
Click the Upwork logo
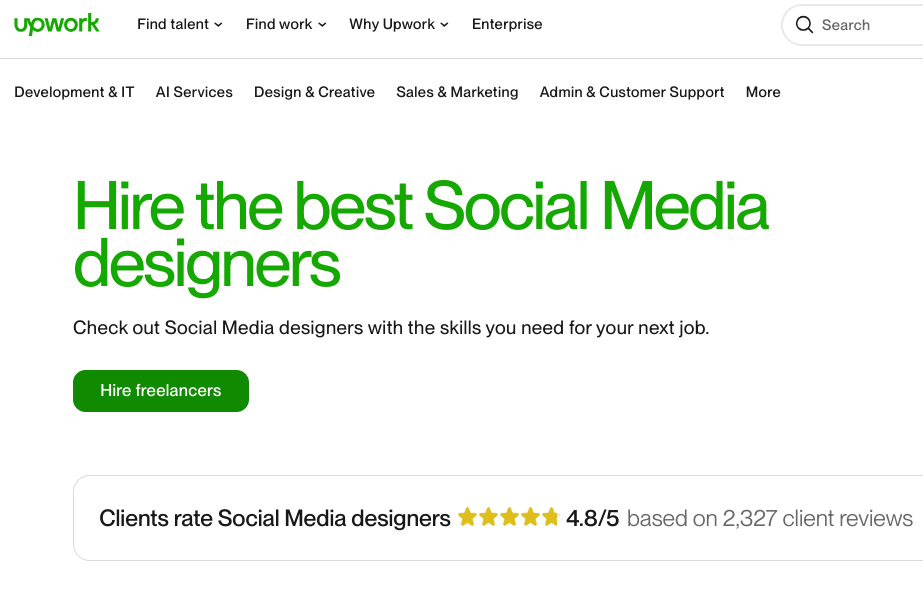click(57, 24)
